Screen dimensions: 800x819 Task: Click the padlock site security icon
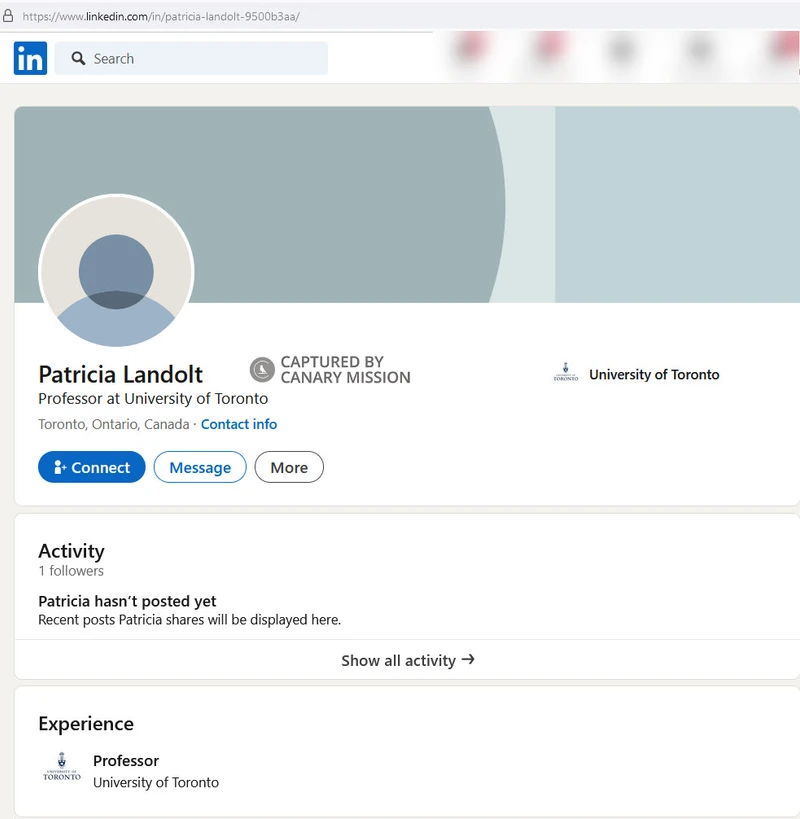[8, 16]
